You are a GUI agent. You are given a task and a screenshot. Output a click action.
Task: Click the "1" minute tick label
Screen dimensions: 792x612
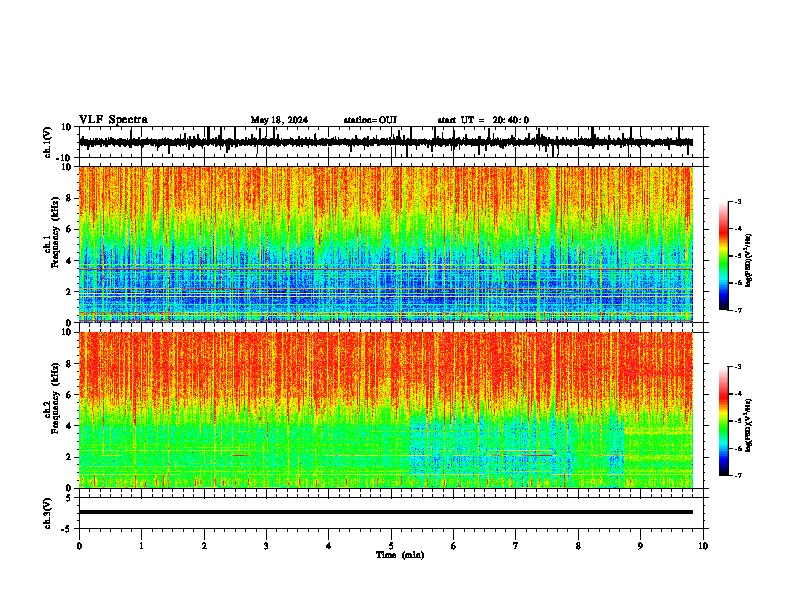141,546
